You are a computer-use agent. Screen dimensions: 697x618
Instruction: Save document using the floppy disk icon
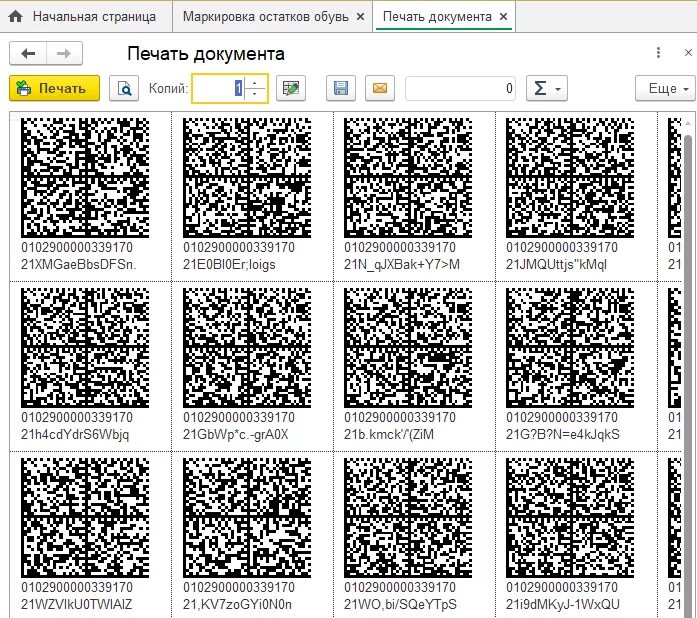coord(341,88)
